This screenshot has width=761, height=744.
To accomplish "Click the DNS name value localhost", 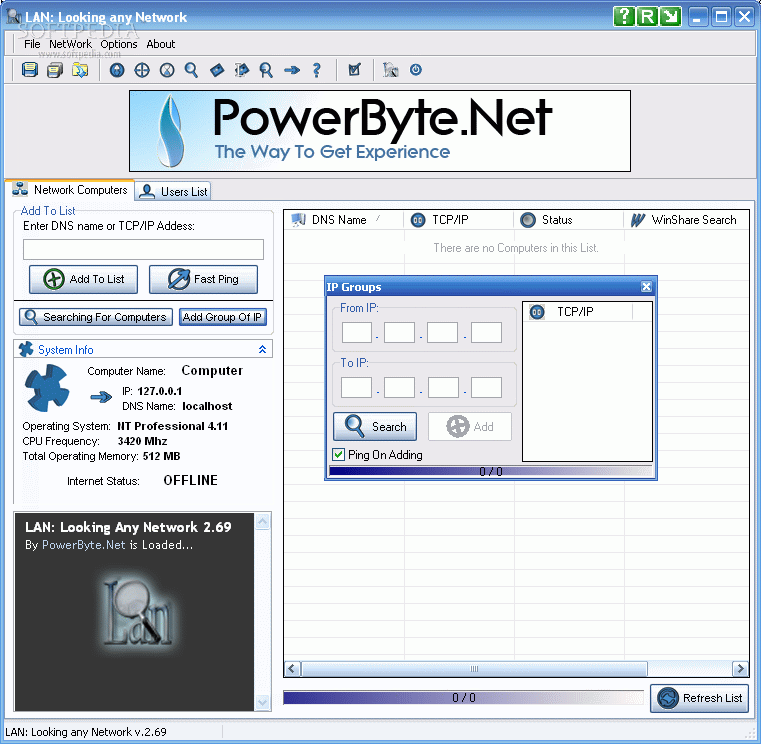I will tap(207, 406).
